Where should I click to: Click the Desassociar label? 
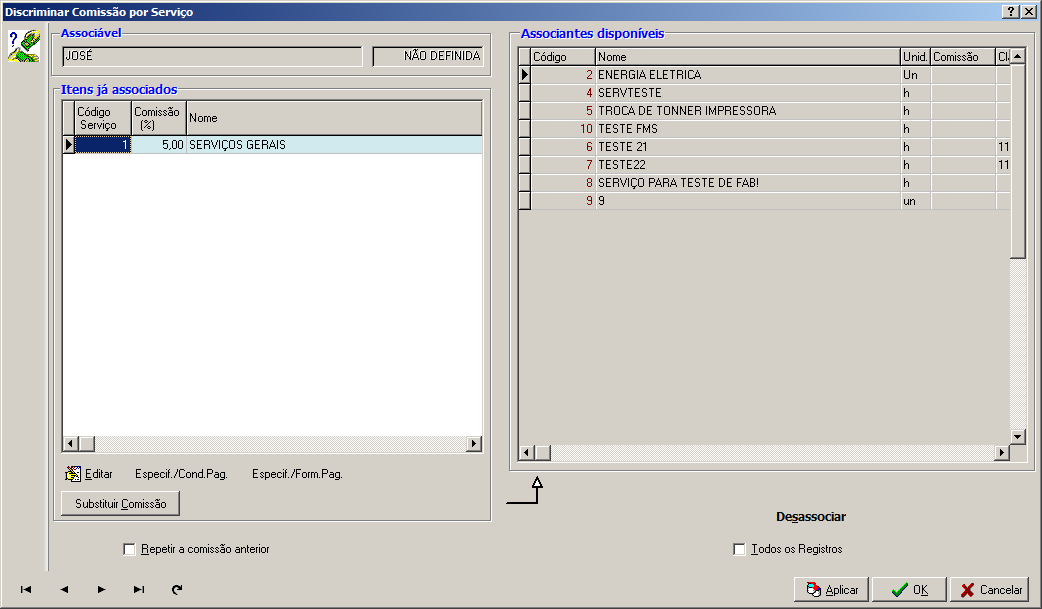(x=810, y=517)
